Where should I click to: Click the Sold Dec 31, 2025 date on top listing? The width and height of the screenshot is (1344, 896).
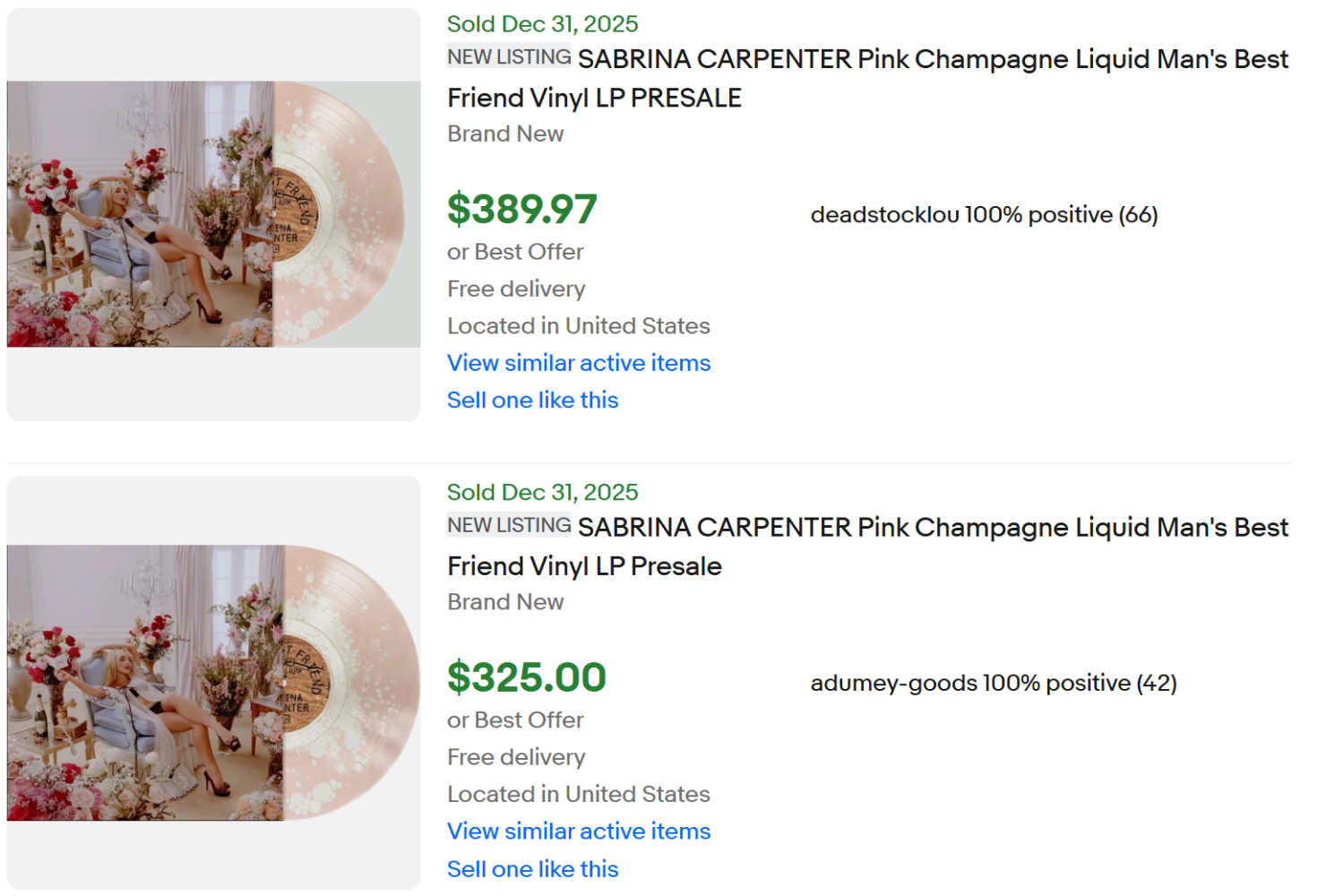point(542,23)
